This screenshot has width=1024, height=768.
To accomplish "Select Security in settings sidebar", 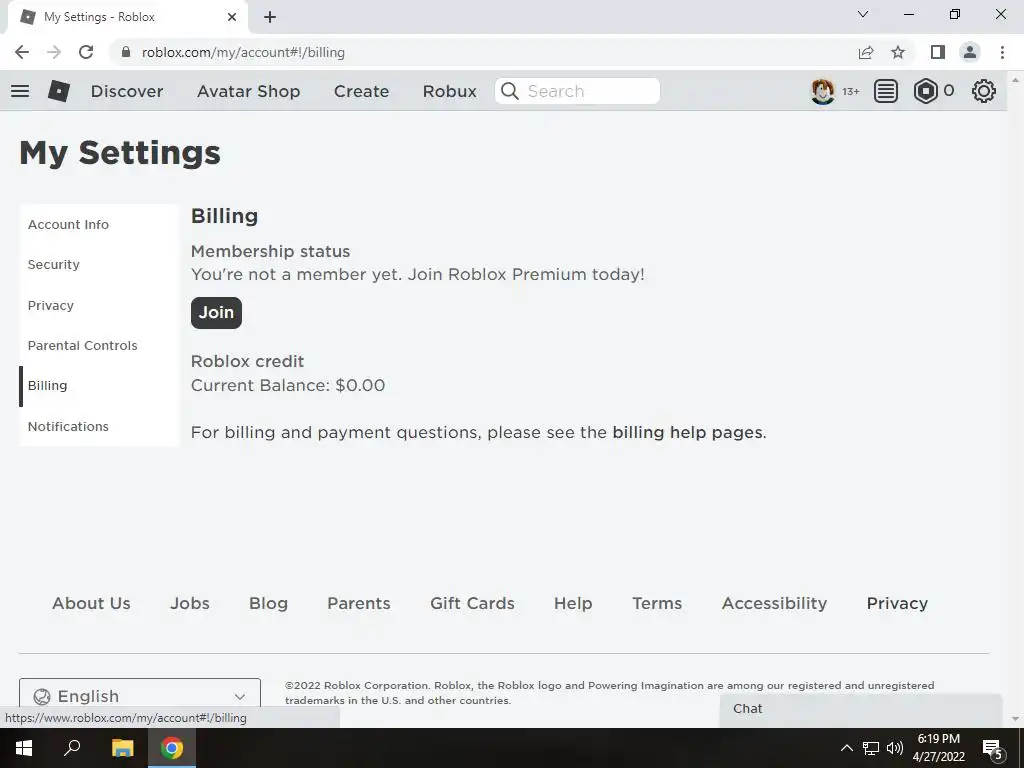I will [54, 264].
